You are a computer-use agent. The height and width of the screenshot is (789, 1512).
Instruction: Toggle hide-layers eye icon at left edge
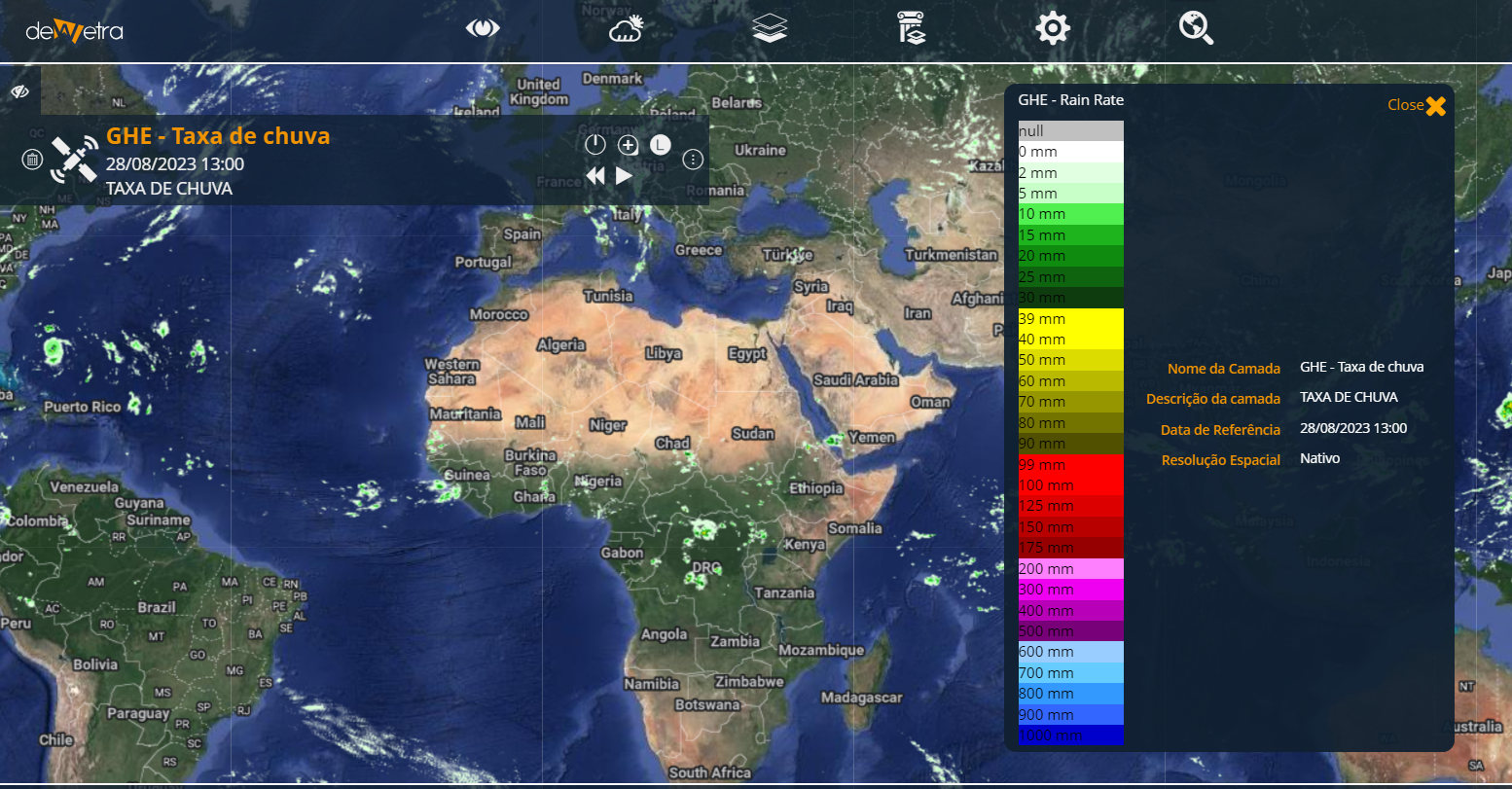point(20,91)
